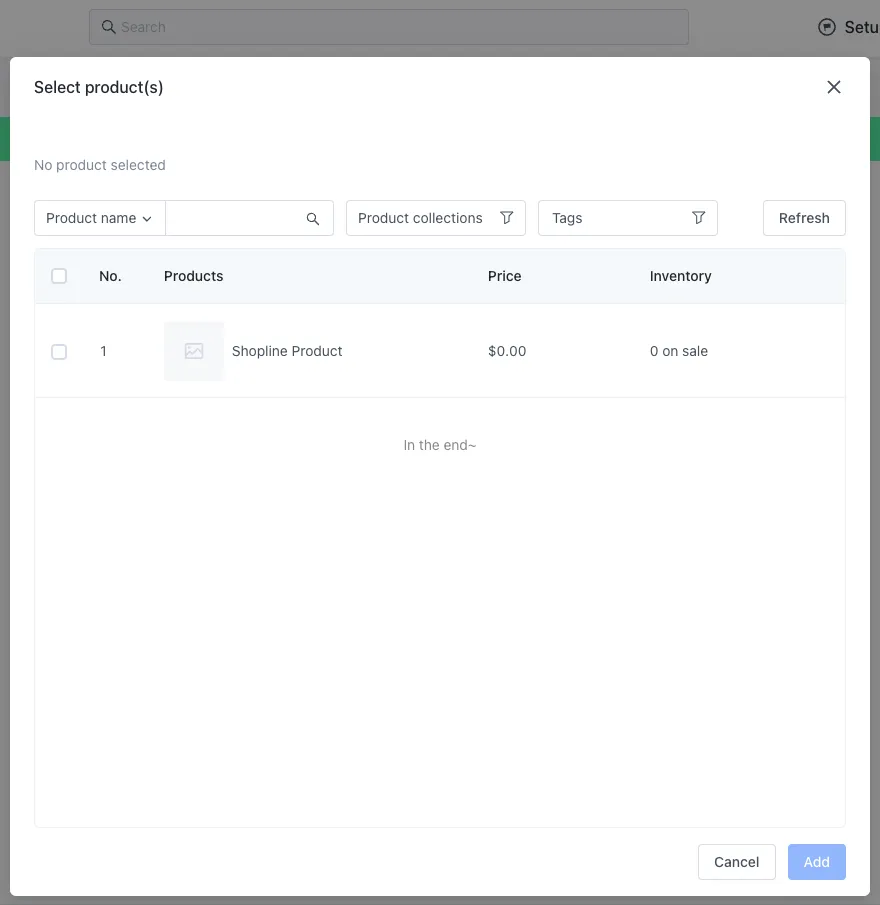Click the Products column header
This screenshot has height=905, width=880.
pos(194,276)
